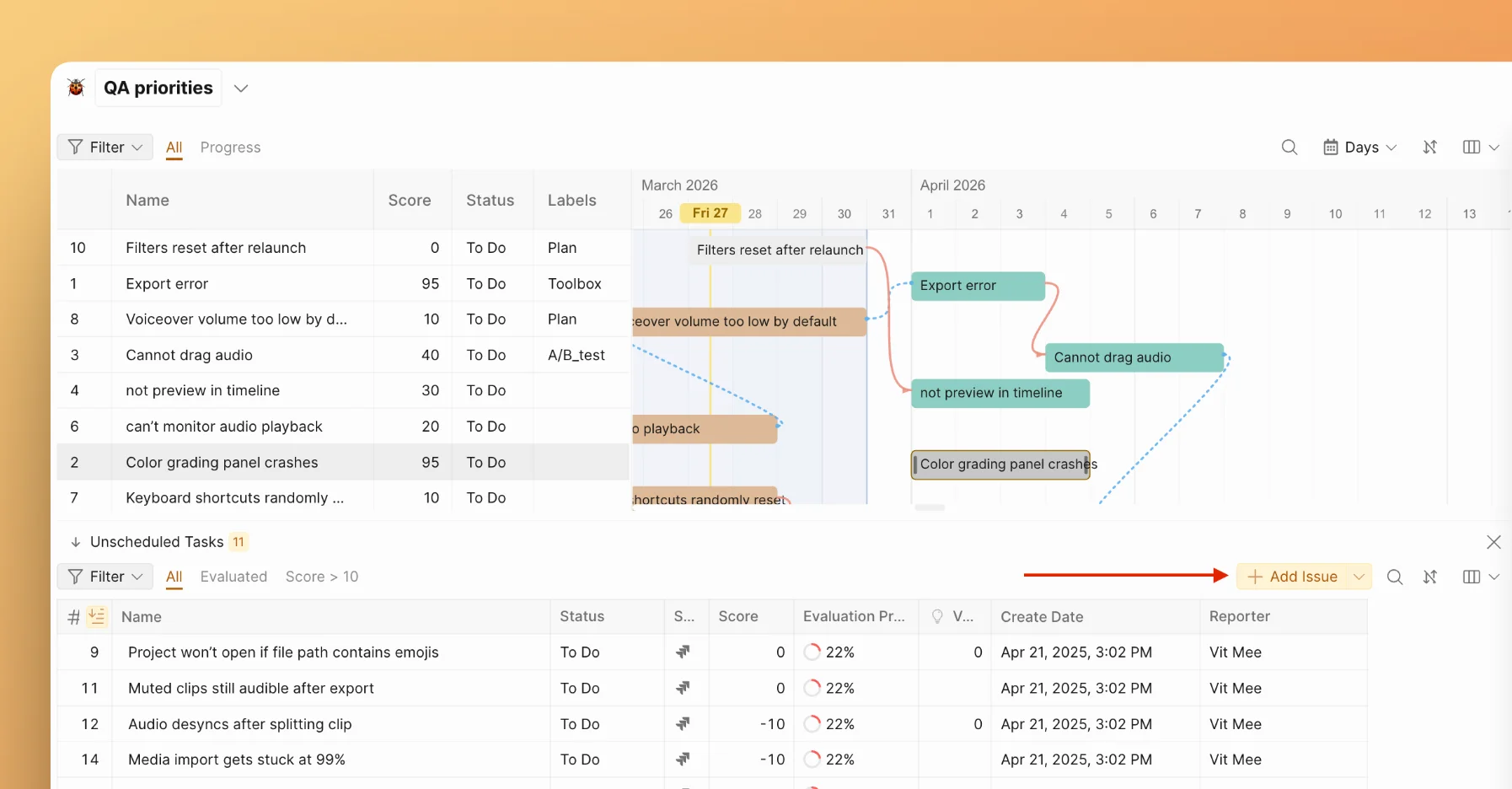Toggle the hierarchy list icon next to #
Image resolution: width=1512 pixels, height=789 pixels.
[97, 617]
